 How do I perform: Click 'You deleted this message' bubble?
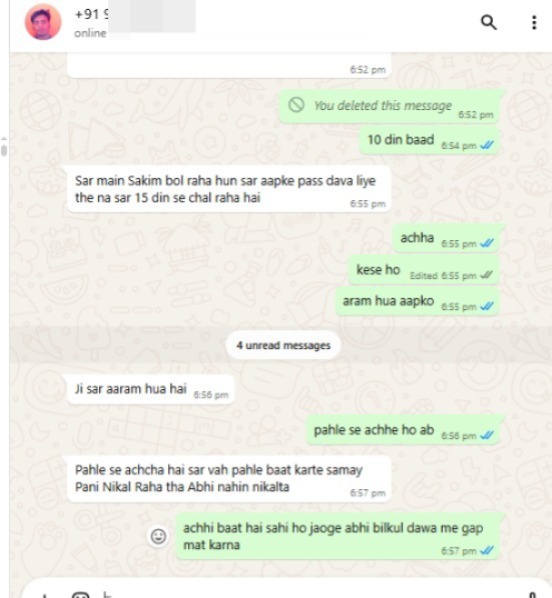coord(389,106)
